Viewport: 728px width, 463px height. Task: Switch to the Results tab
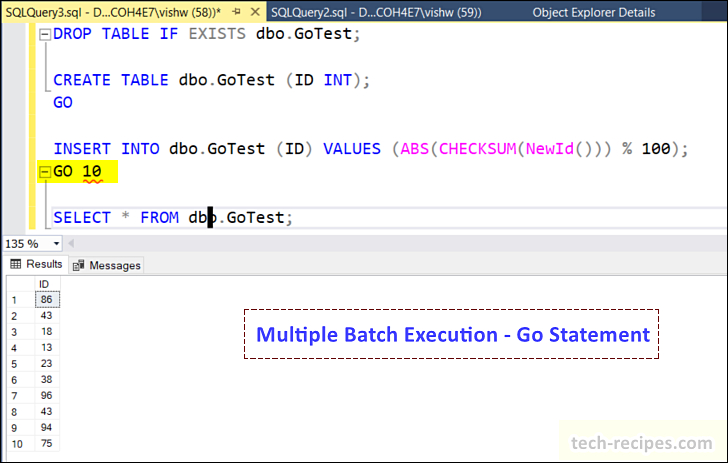[x=36, y=264]
